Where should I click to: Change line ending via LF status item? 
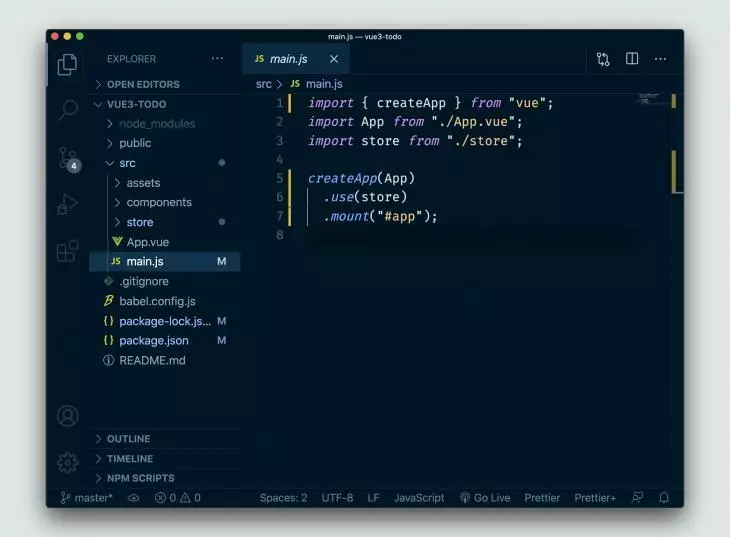click(x=373, y=498)
